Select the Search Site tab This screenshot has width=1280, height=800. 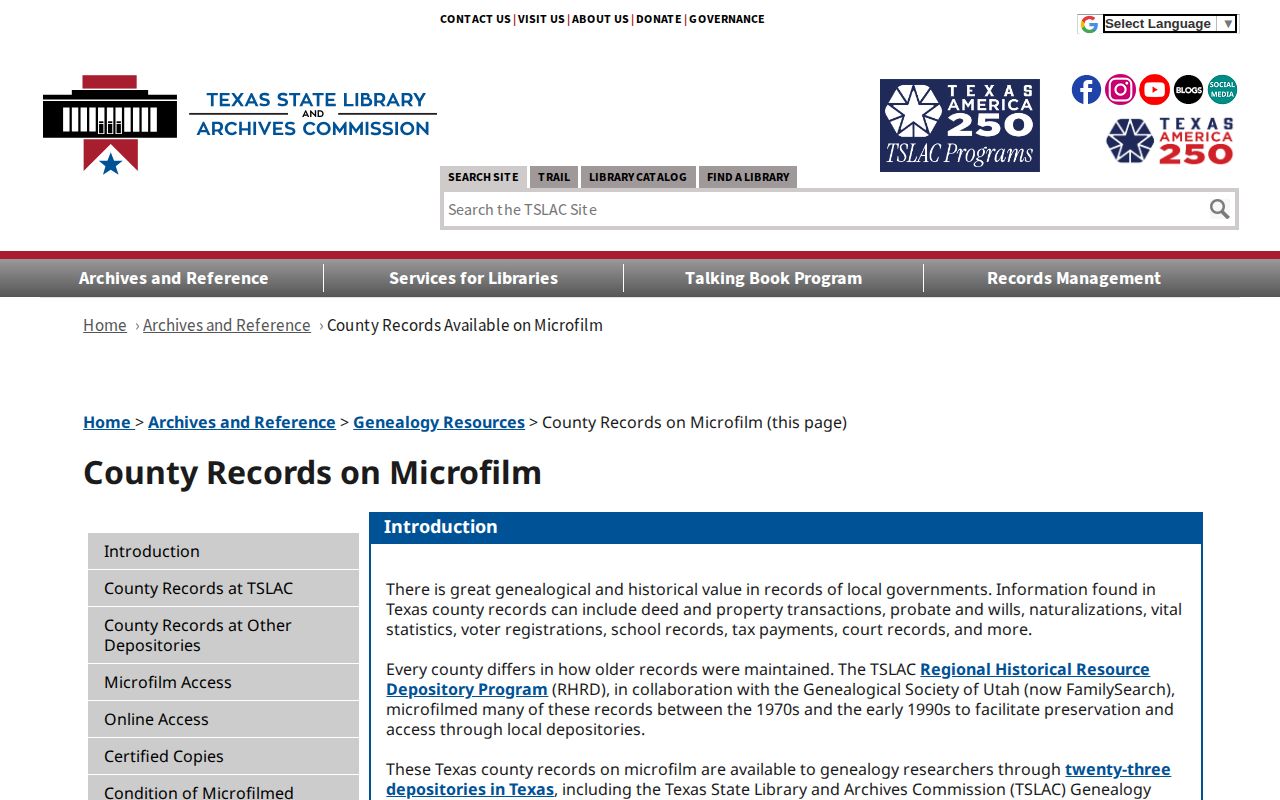point(483,177)
